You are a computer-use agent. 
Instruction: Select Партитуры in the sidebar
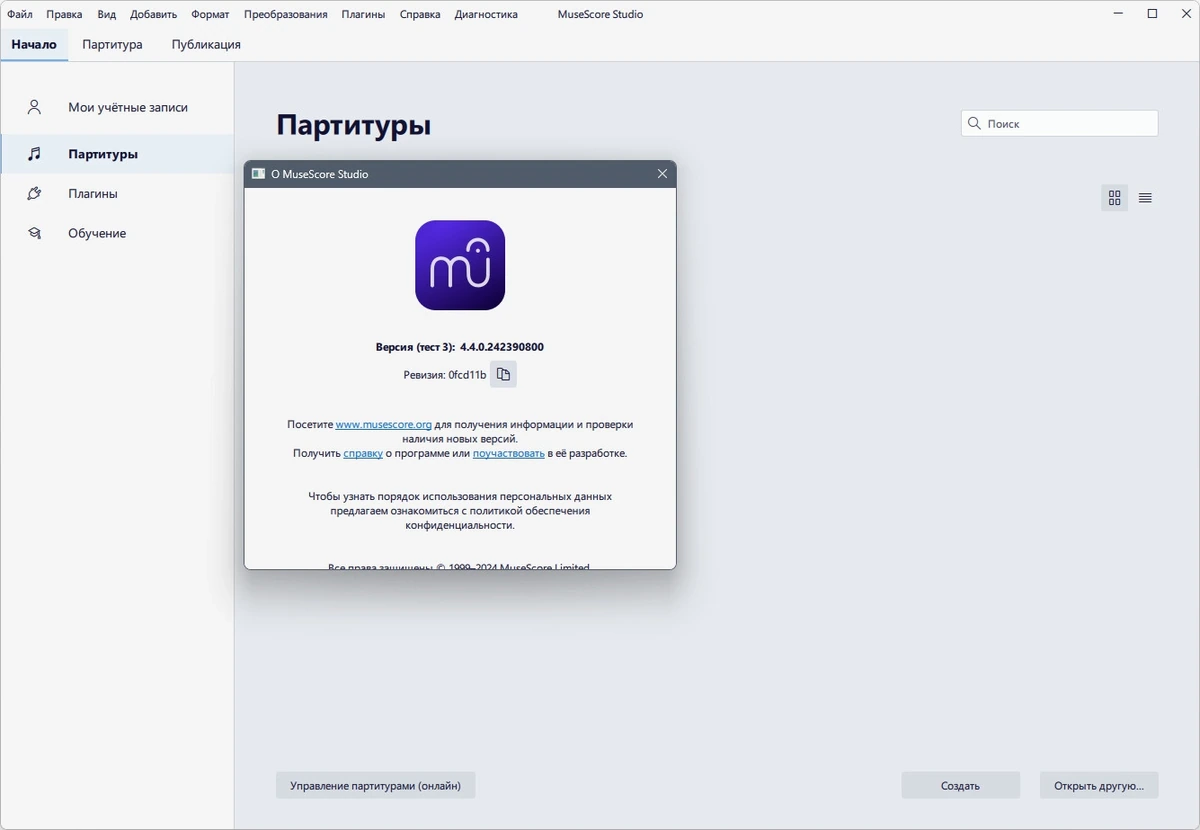(x=117, y=154)
